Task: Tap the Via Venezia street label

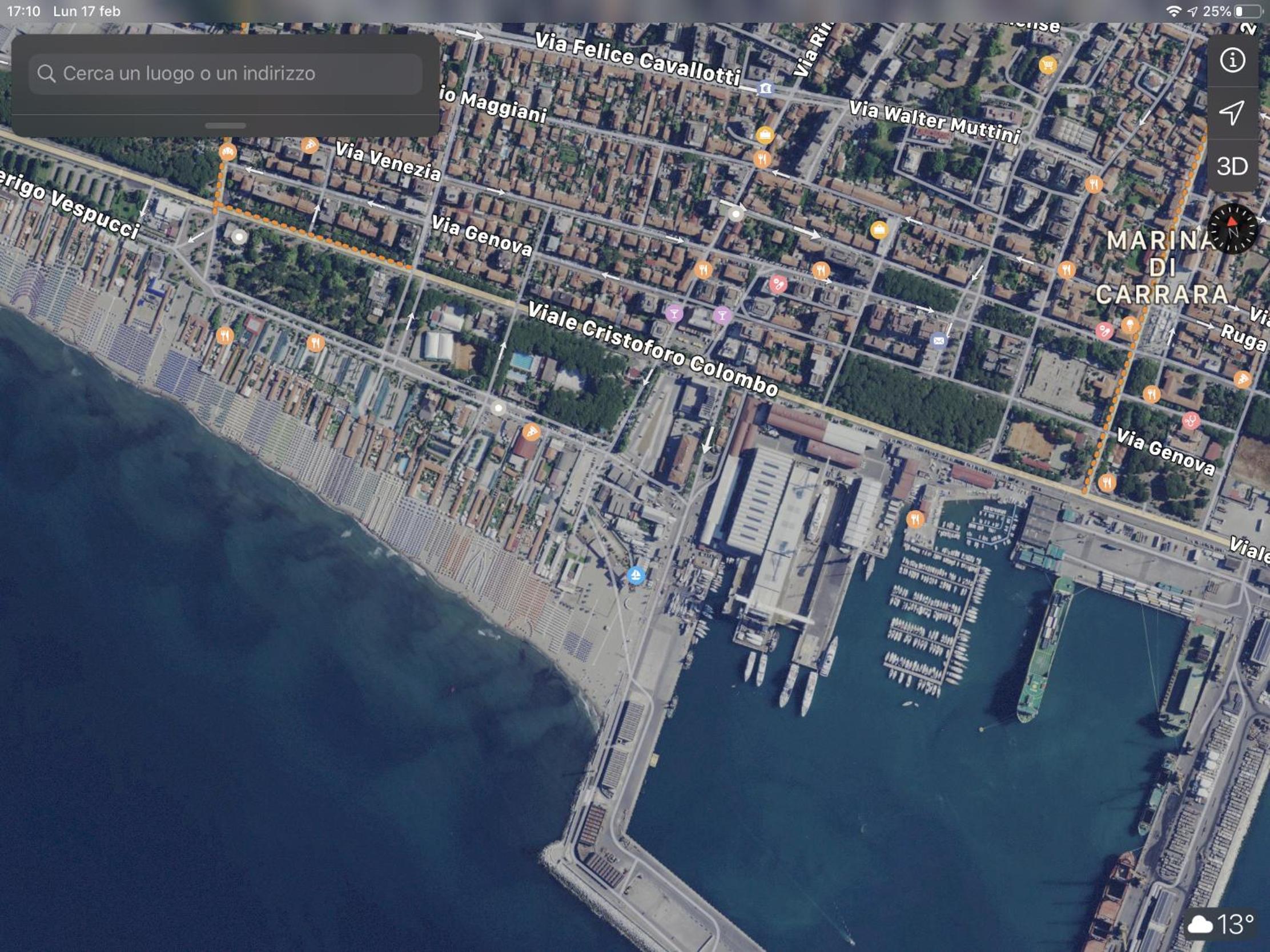Action: pyautogui.click(x=388, y=161)
